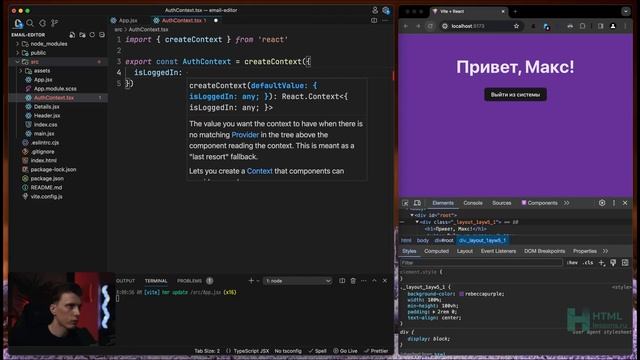Screen dimensions: 640x360
Task: Open VS Code accounts icon in title bar
Action: pos(375,11)
